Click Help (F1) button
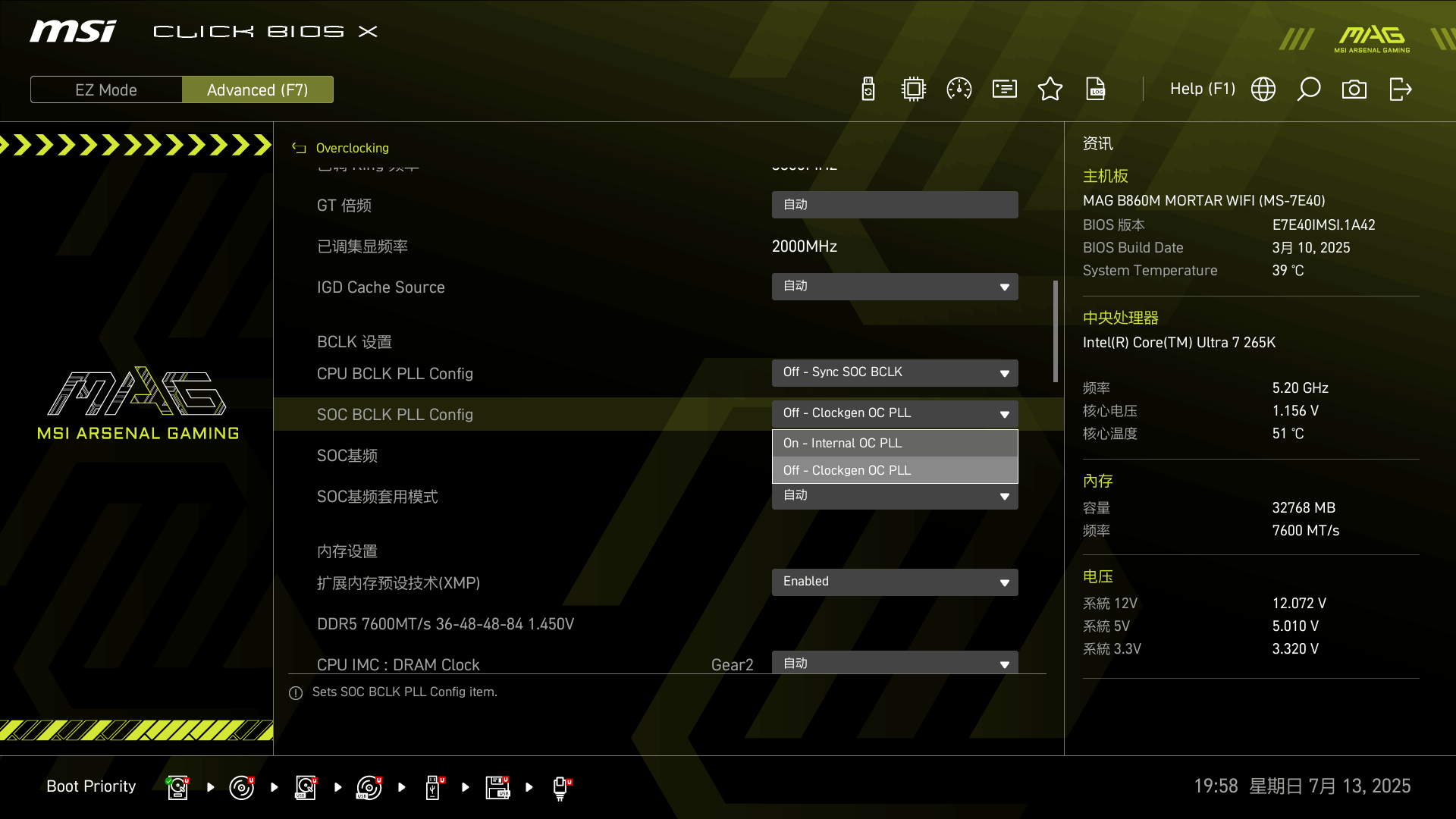 coord(1202,89)
